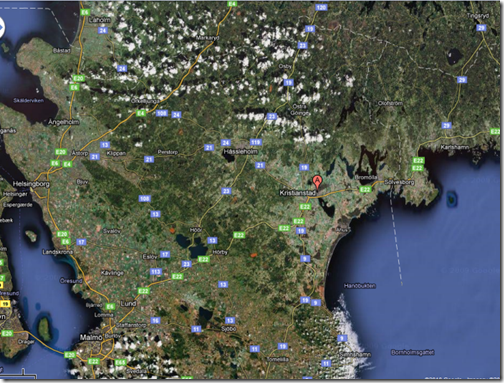The width and height of the screenshot is (504, 383).
Task: Click the E65 road shield
Action: click(x=120, y=362)
